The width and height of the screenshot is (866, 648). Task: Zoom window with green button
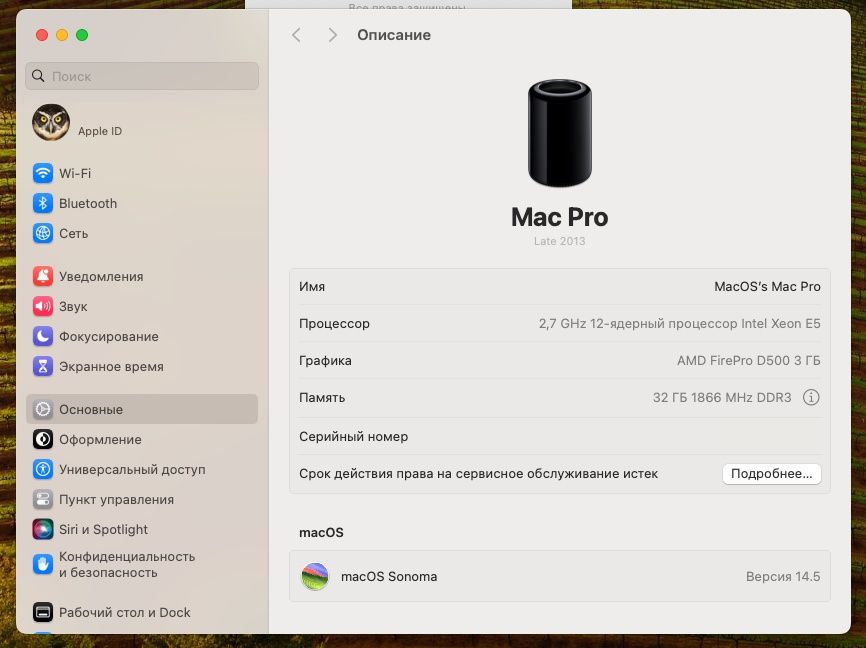82,35
